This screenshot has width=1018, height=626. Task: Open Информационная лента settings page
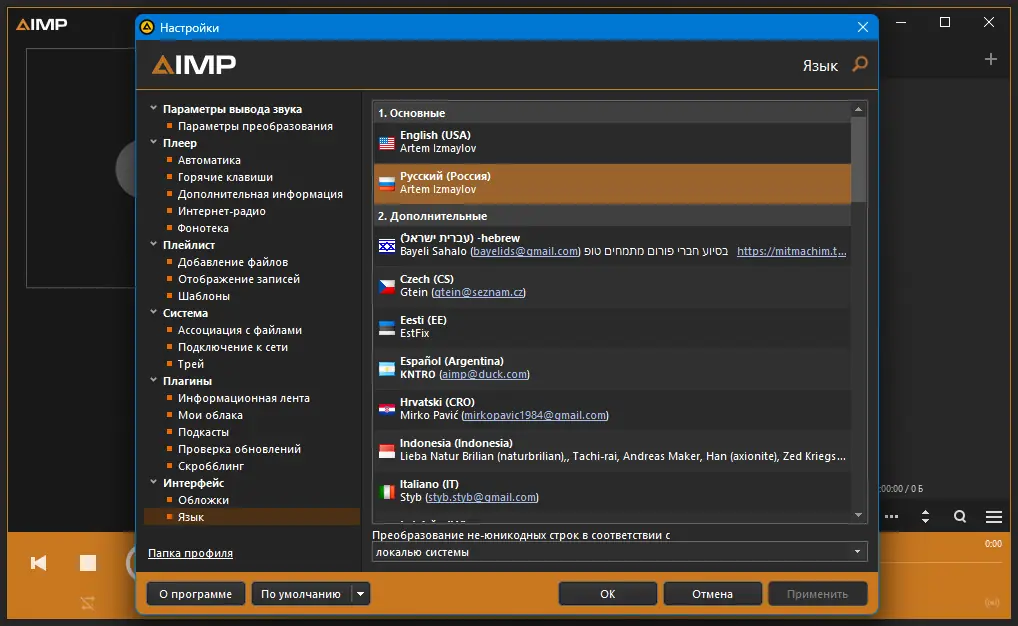(x=243, y=398)
